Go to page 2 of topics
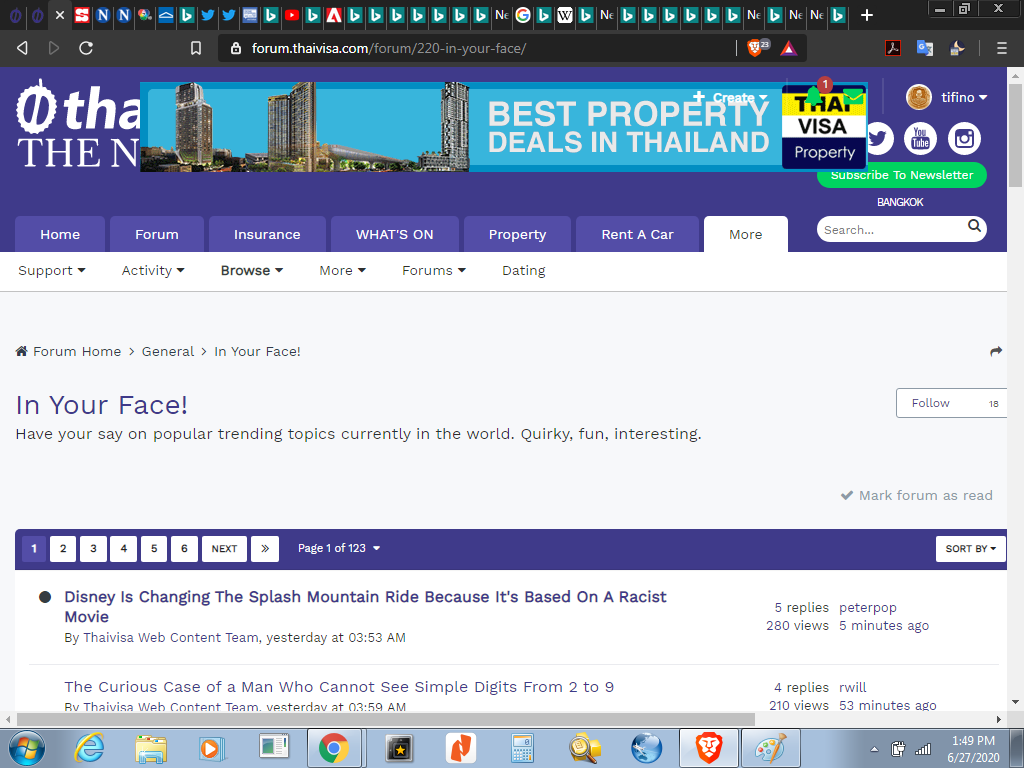 tap(63, 549)
